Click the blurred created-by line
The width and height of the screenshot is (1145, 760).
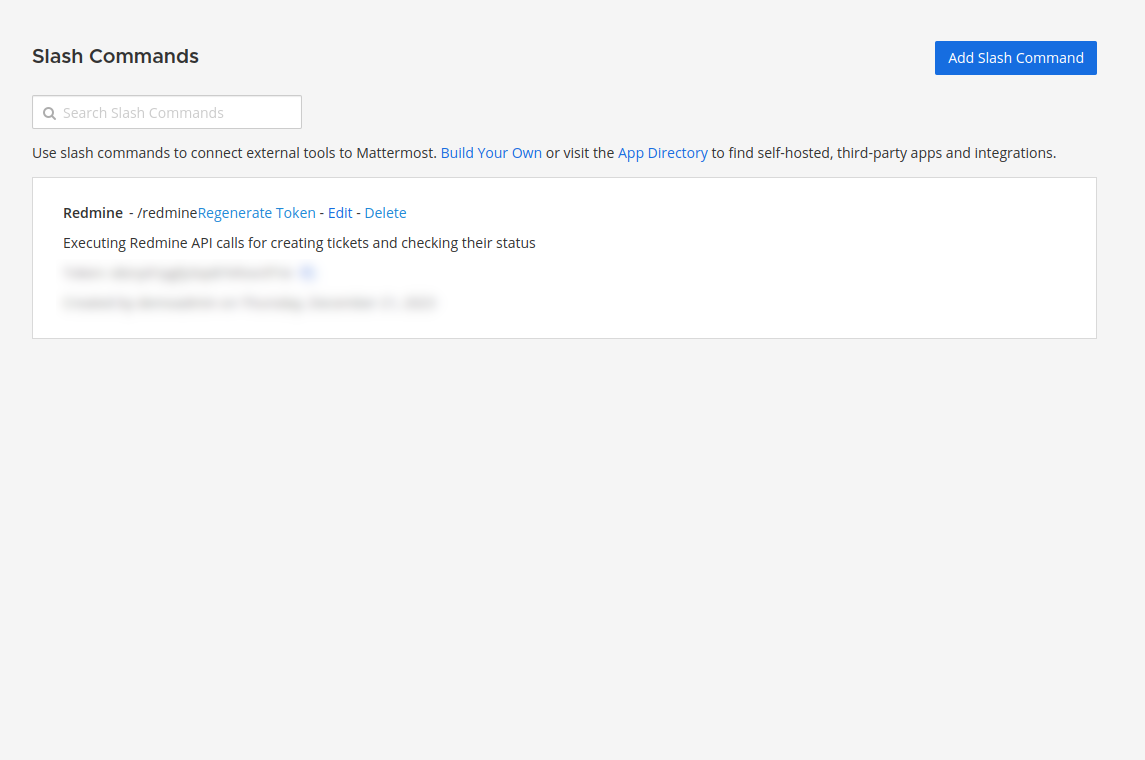point(249,302)
